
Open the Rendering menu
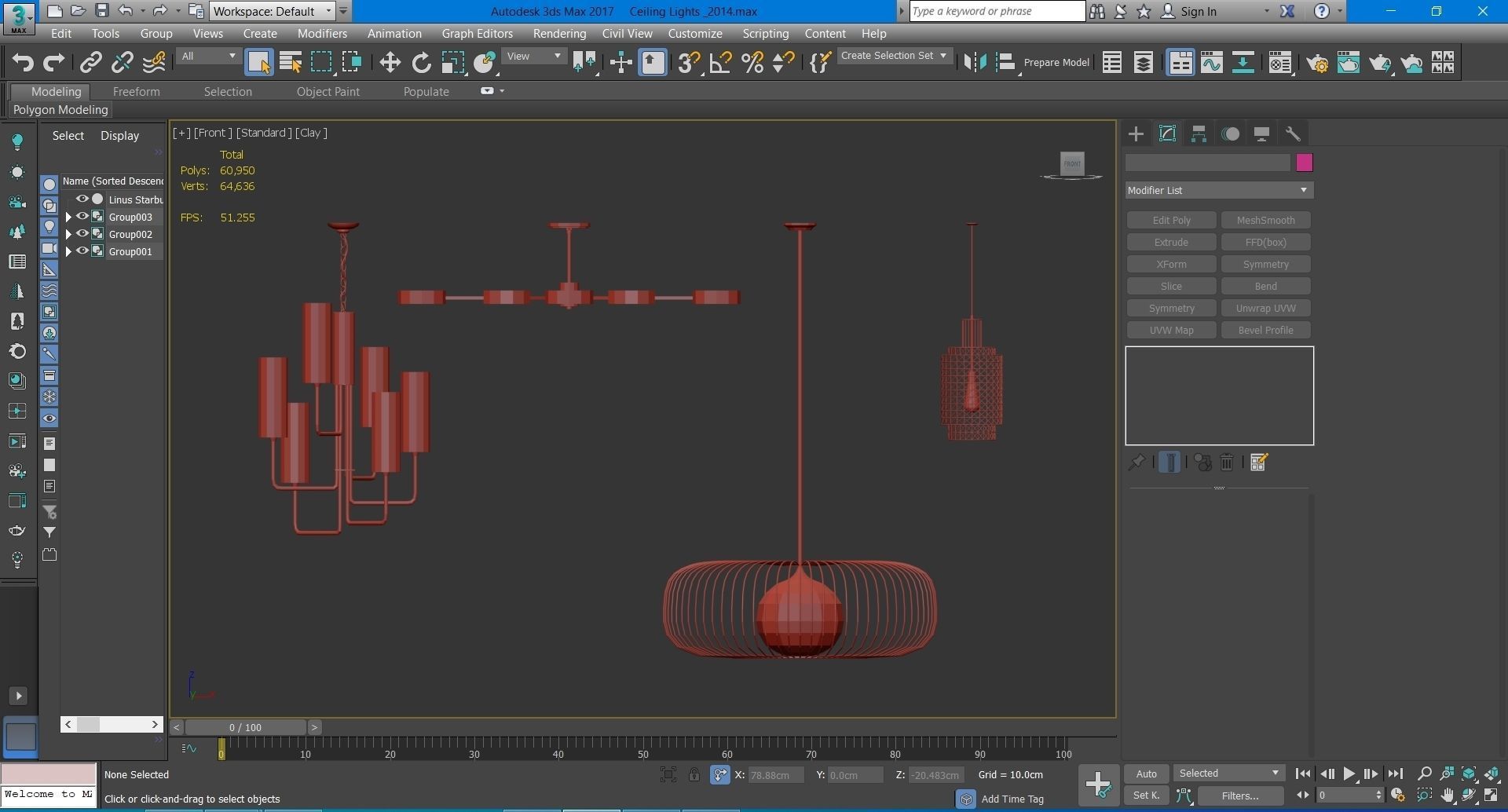pyautogui.click(x=559, y=34)
